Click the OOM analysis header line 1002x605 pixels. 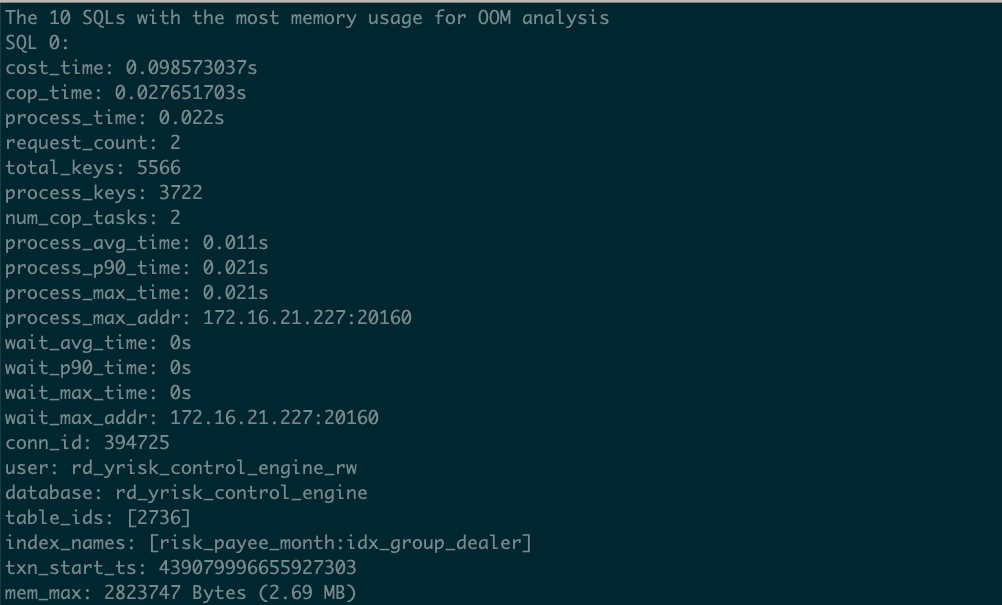tap(307, 18)
